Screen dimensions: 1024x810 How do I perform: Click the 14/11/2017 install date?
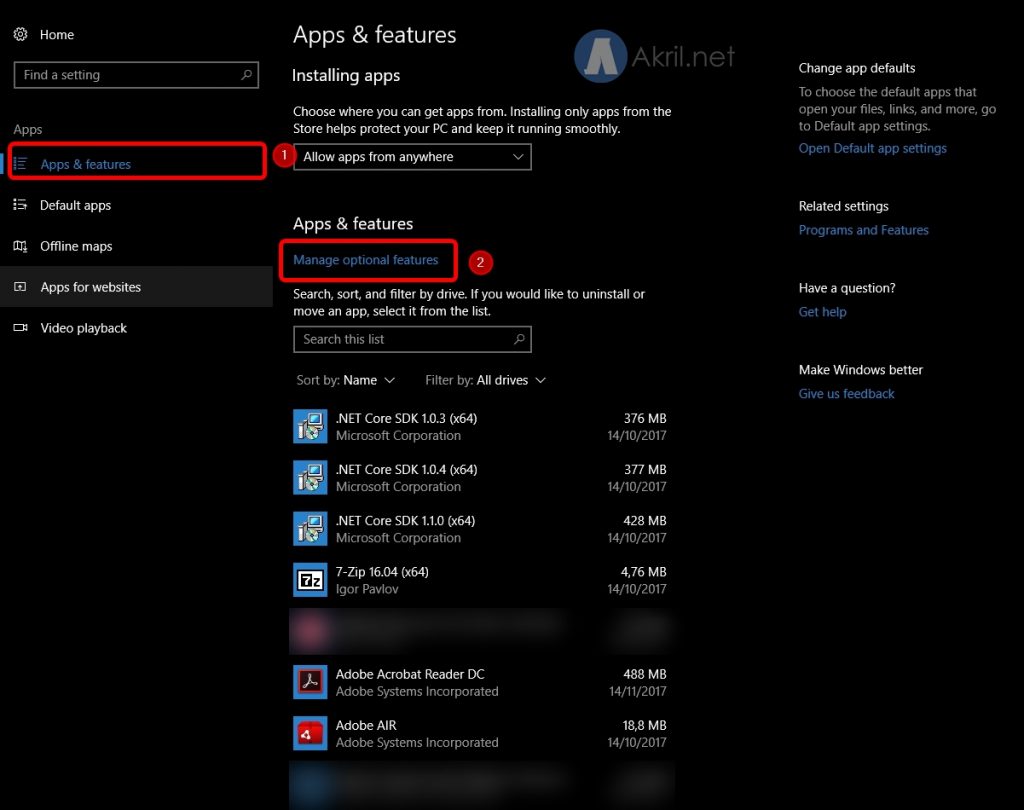point(637,691)
